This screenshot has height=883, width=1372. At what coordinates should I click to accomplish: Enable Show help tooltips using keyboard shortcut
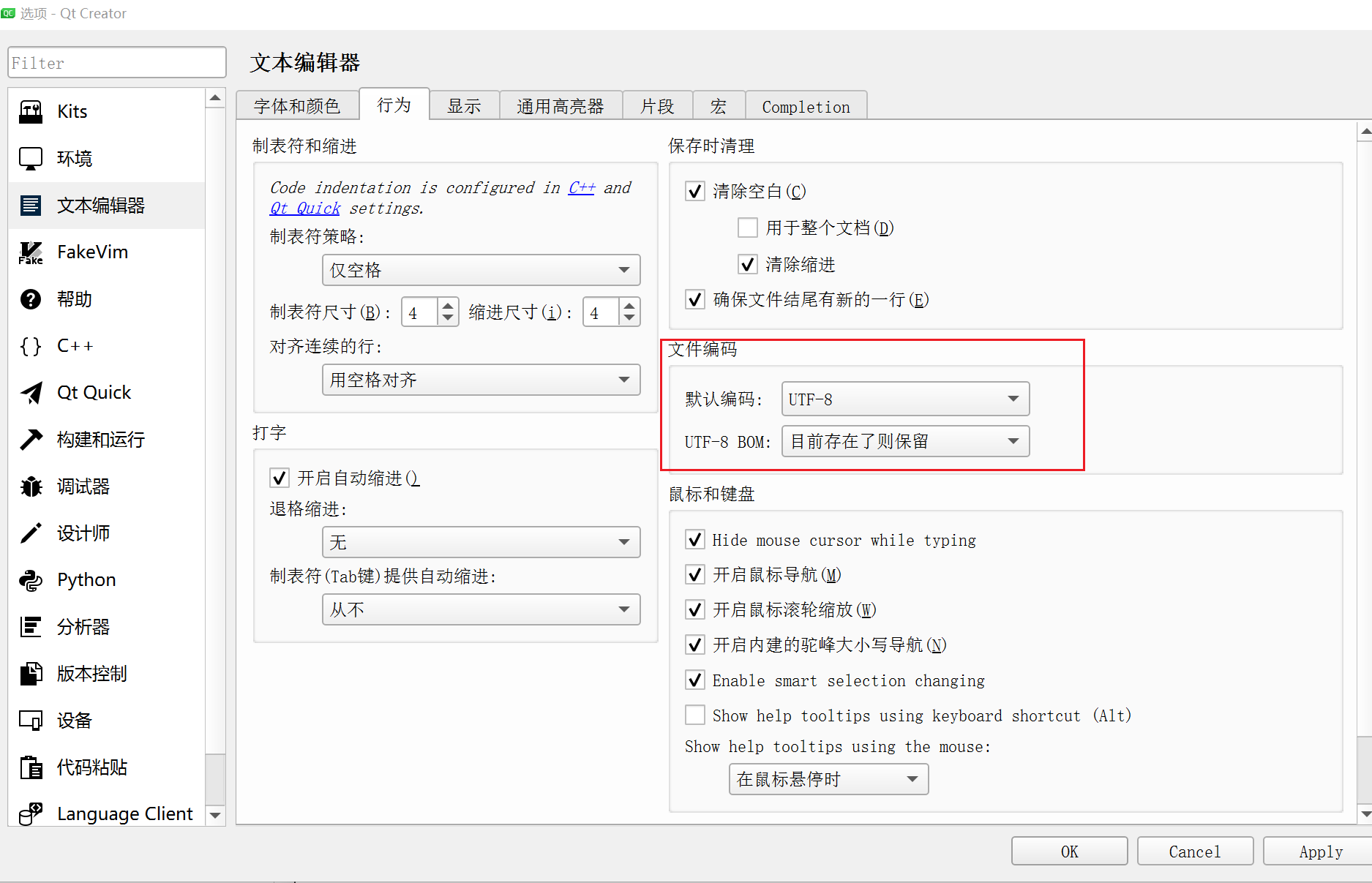coord(694,715)
